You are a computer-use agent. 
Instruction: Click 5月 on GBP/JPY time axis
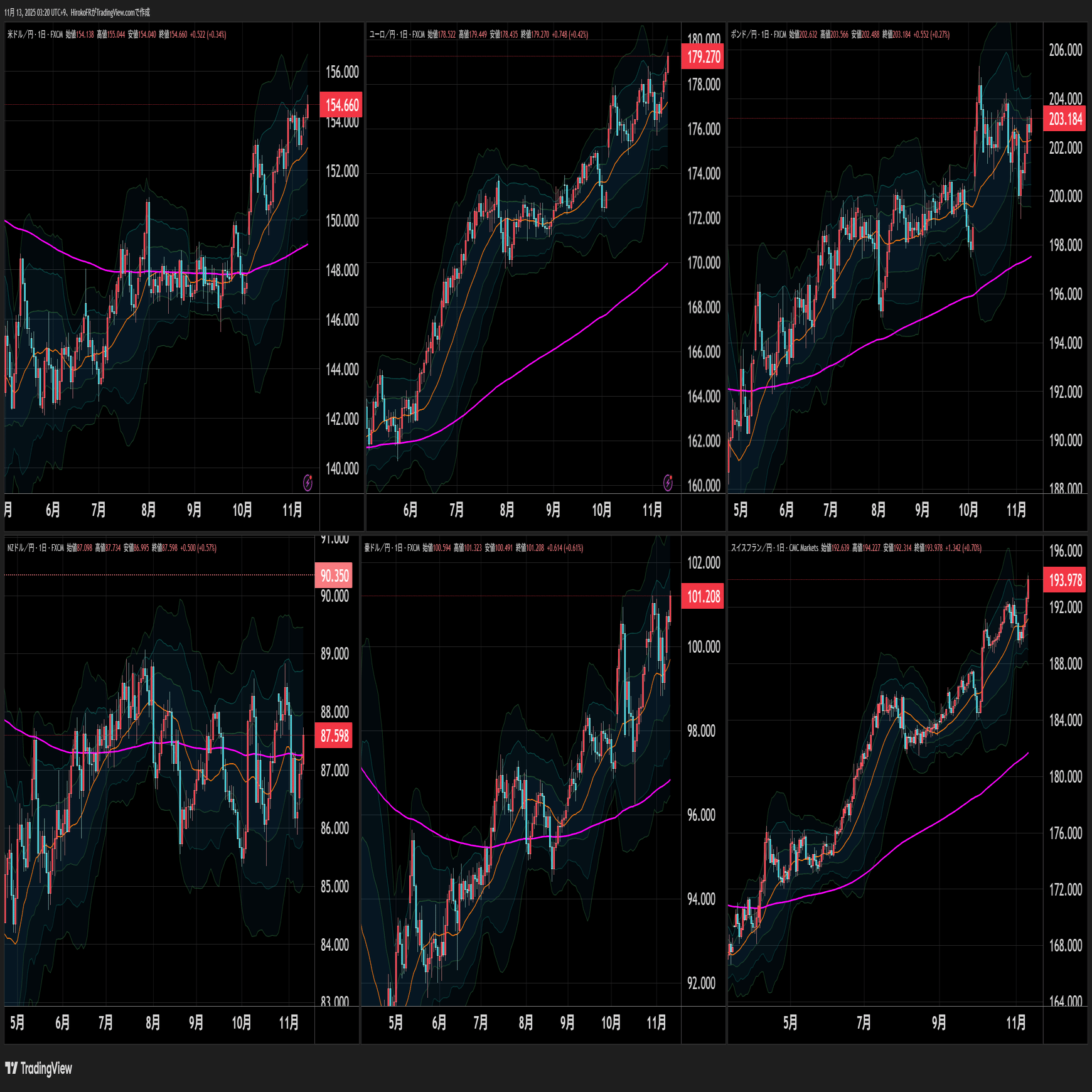pos(741,510)
